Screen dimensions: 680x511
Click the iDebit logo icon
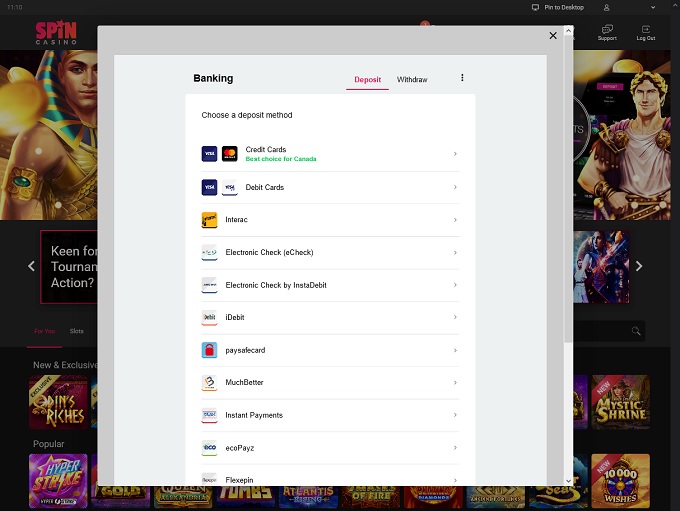[209, 318]
